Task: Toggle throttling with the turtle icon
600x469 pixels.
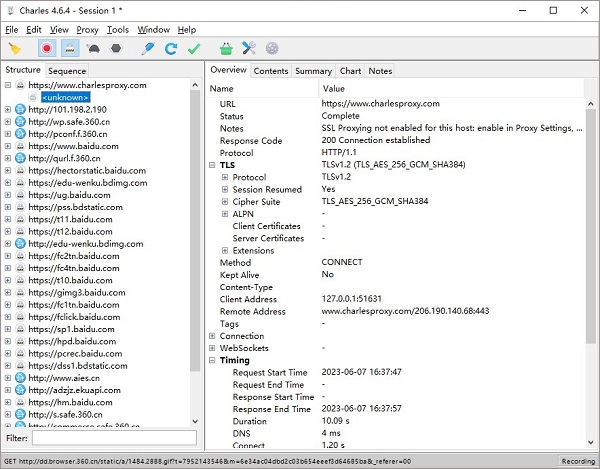Action: coord(93,48)
